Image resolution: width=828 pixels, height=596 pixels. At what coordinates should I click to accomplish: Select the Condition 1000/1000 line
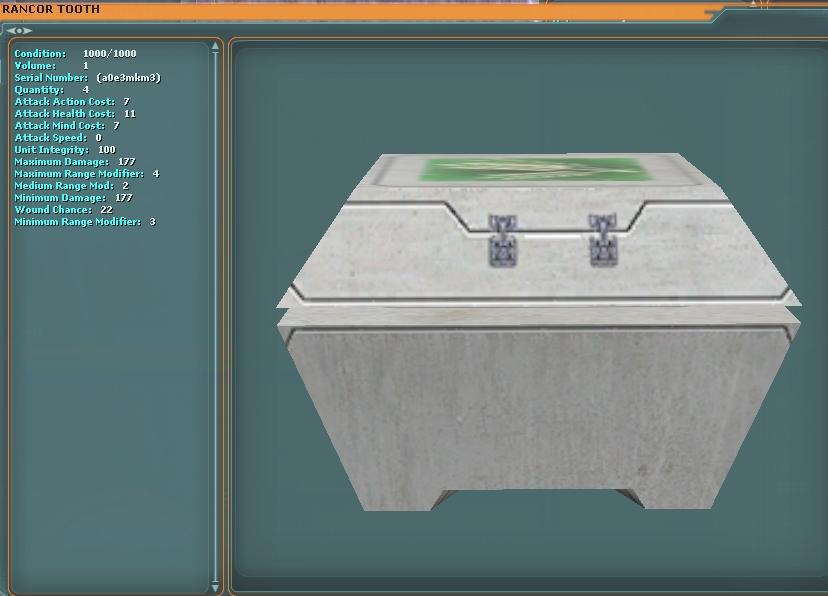[75, 54]
